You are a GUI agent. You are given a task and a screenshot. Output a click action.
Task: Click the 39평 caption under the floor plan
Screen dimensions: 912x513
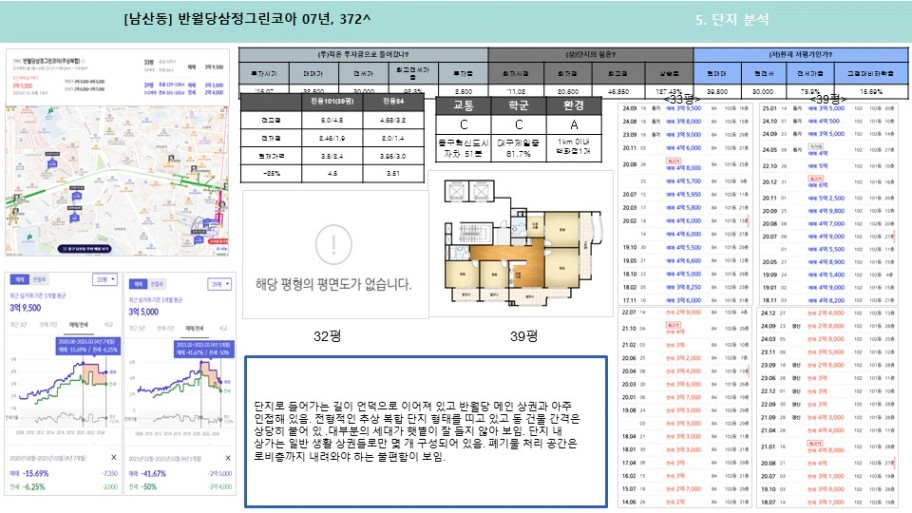point(523,336)
